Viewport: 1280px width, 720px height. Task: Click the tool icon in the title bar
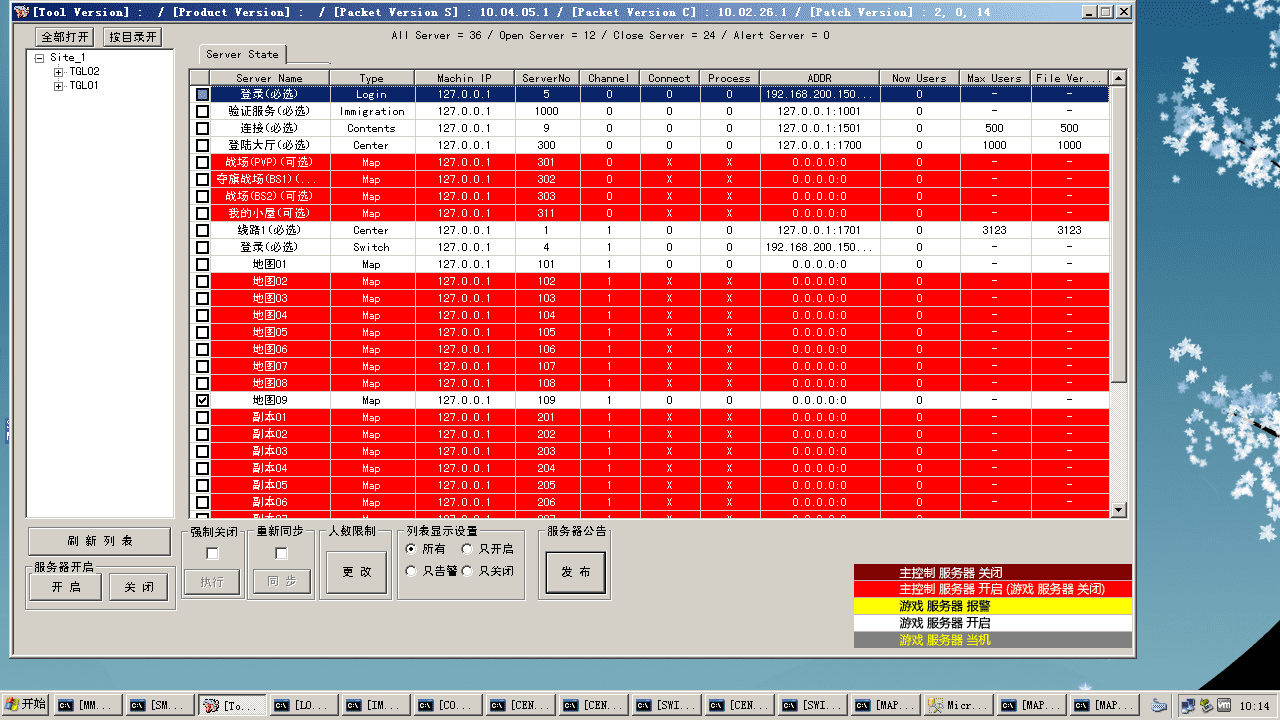click(21, 12)
